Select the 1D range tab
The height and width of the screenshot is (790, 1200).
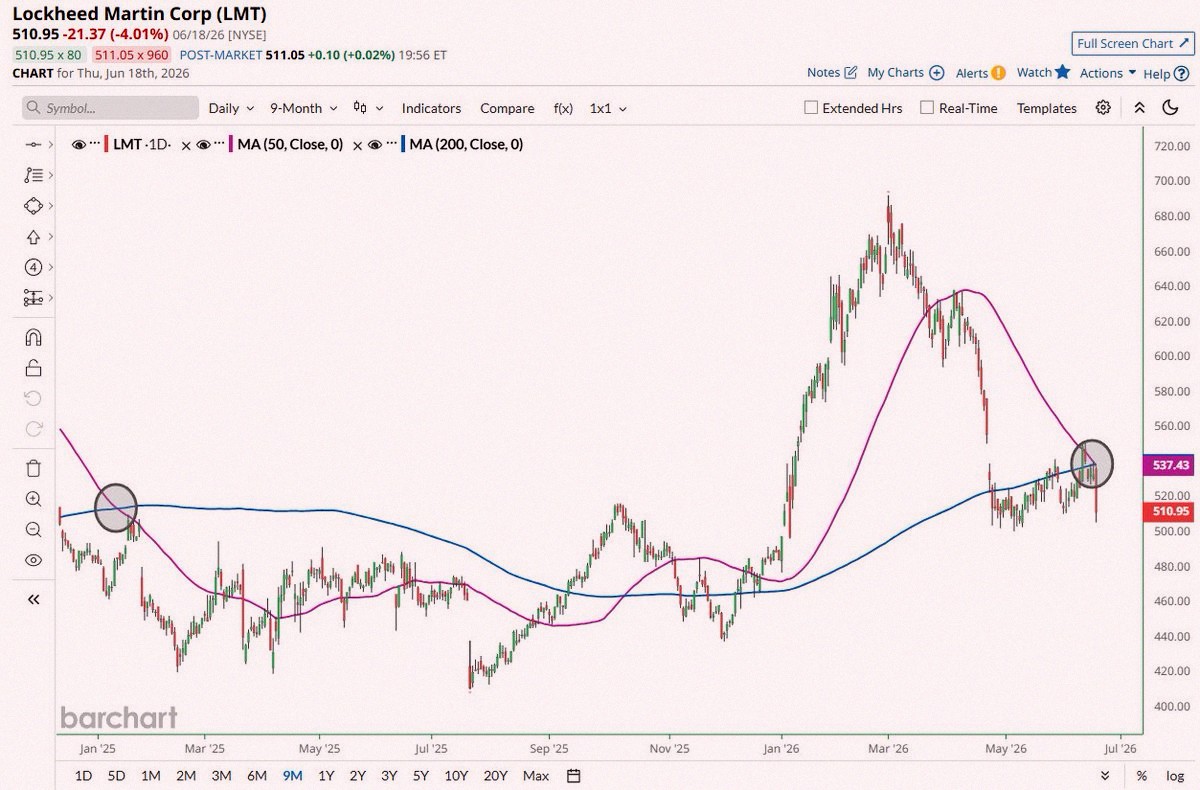(x=83, y=776)
